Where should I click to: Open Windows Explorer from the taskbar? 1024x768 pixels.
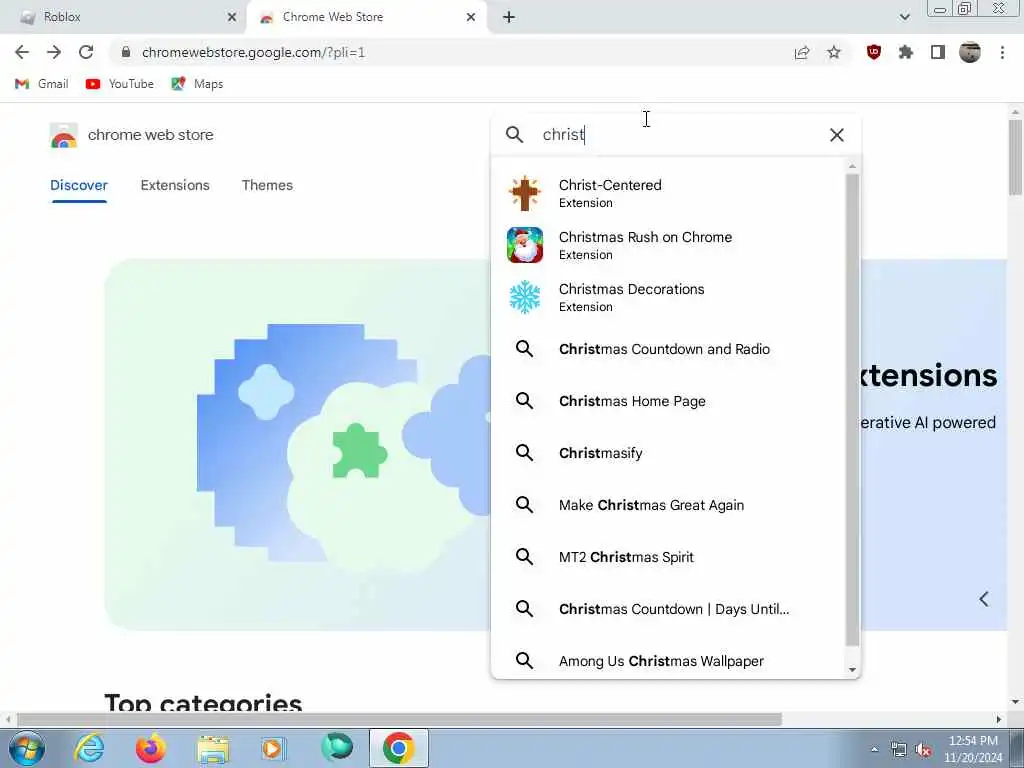[213, 748]
